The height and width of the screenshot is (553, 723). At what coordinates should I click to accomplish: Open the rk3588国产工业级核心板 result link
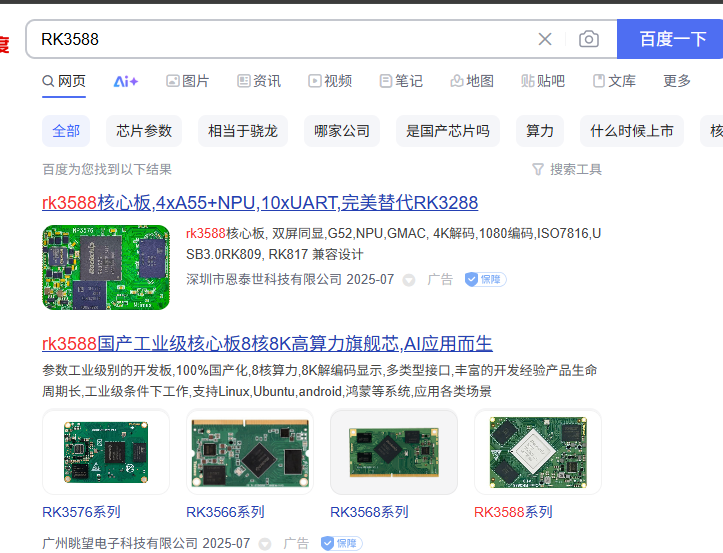[267, 344]
